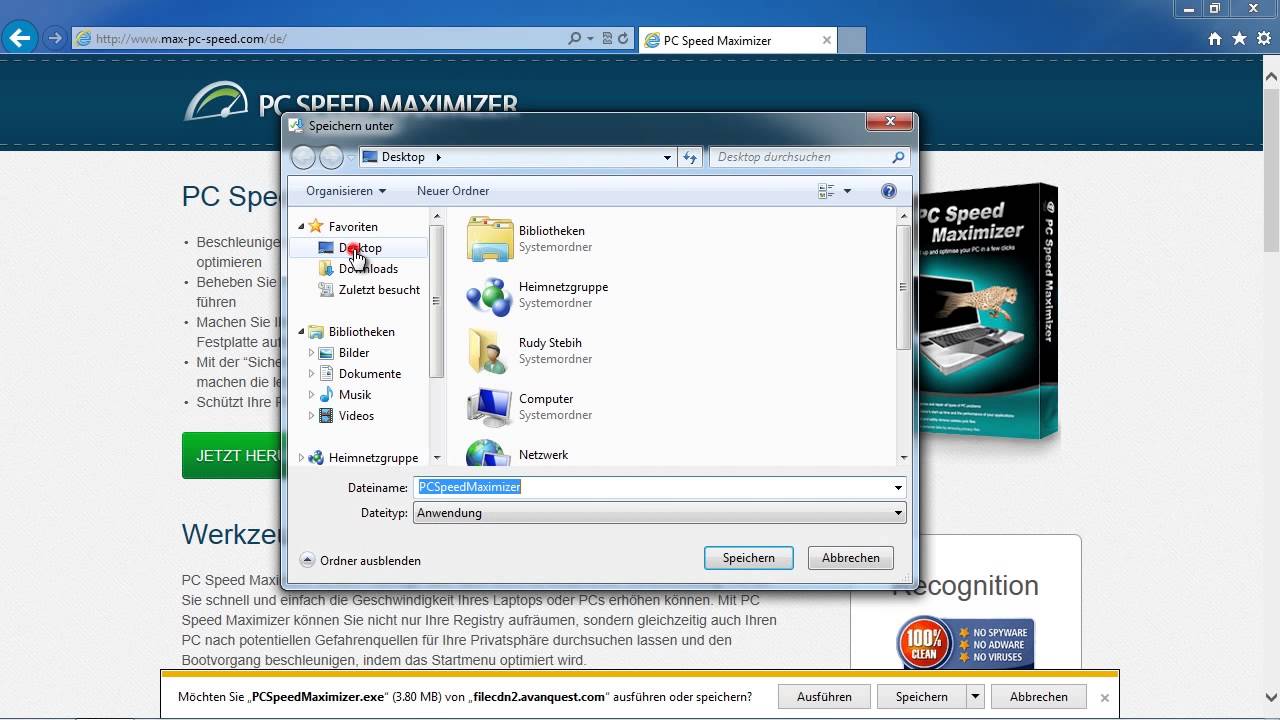This screenshot has width=1280, height=720.
Task: Select Bilder in navigation tree
Action: coord(354,353)
